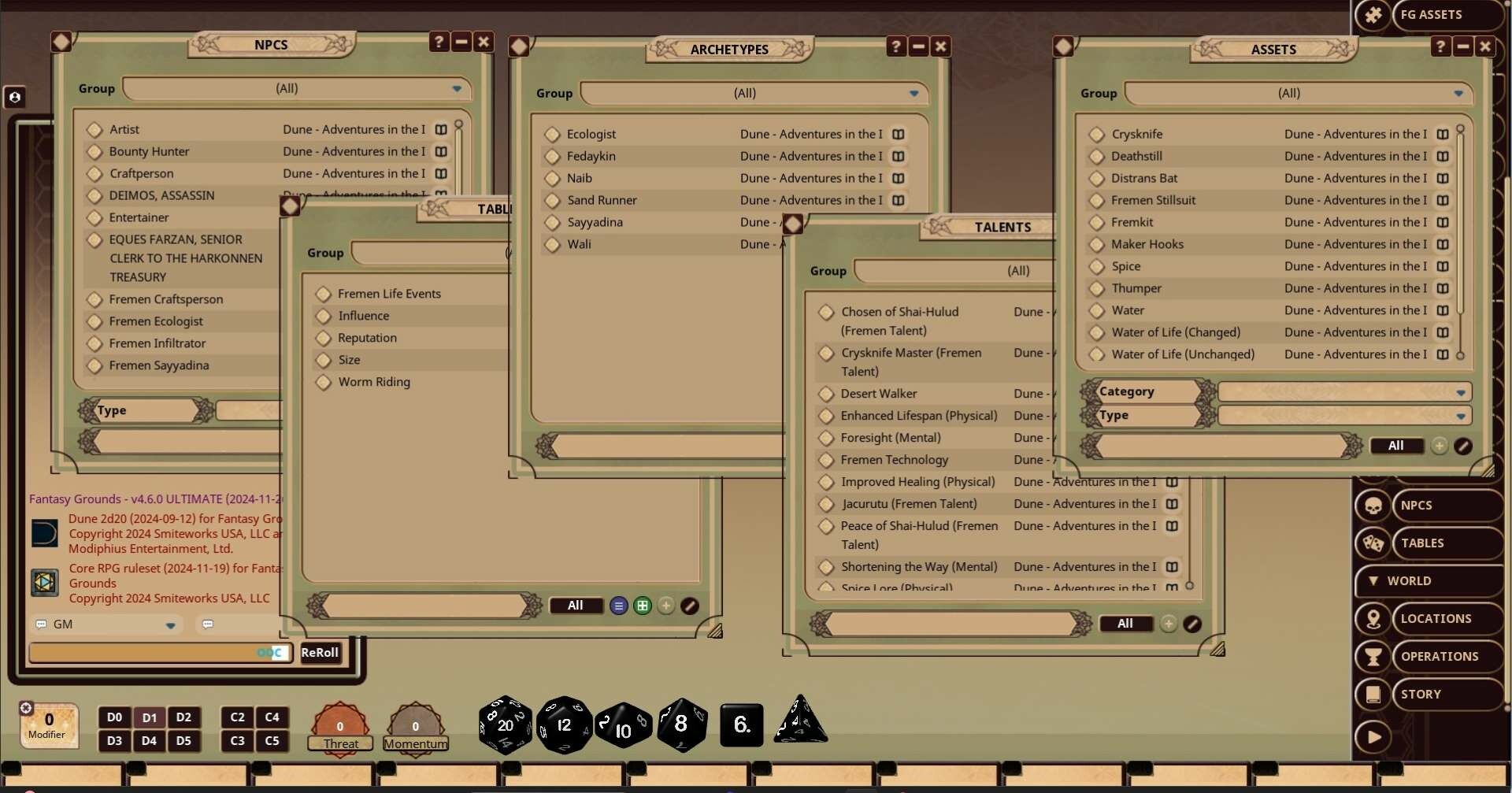Roll the black d20 die
This screenshot has height=793, width=1512.
504,724
